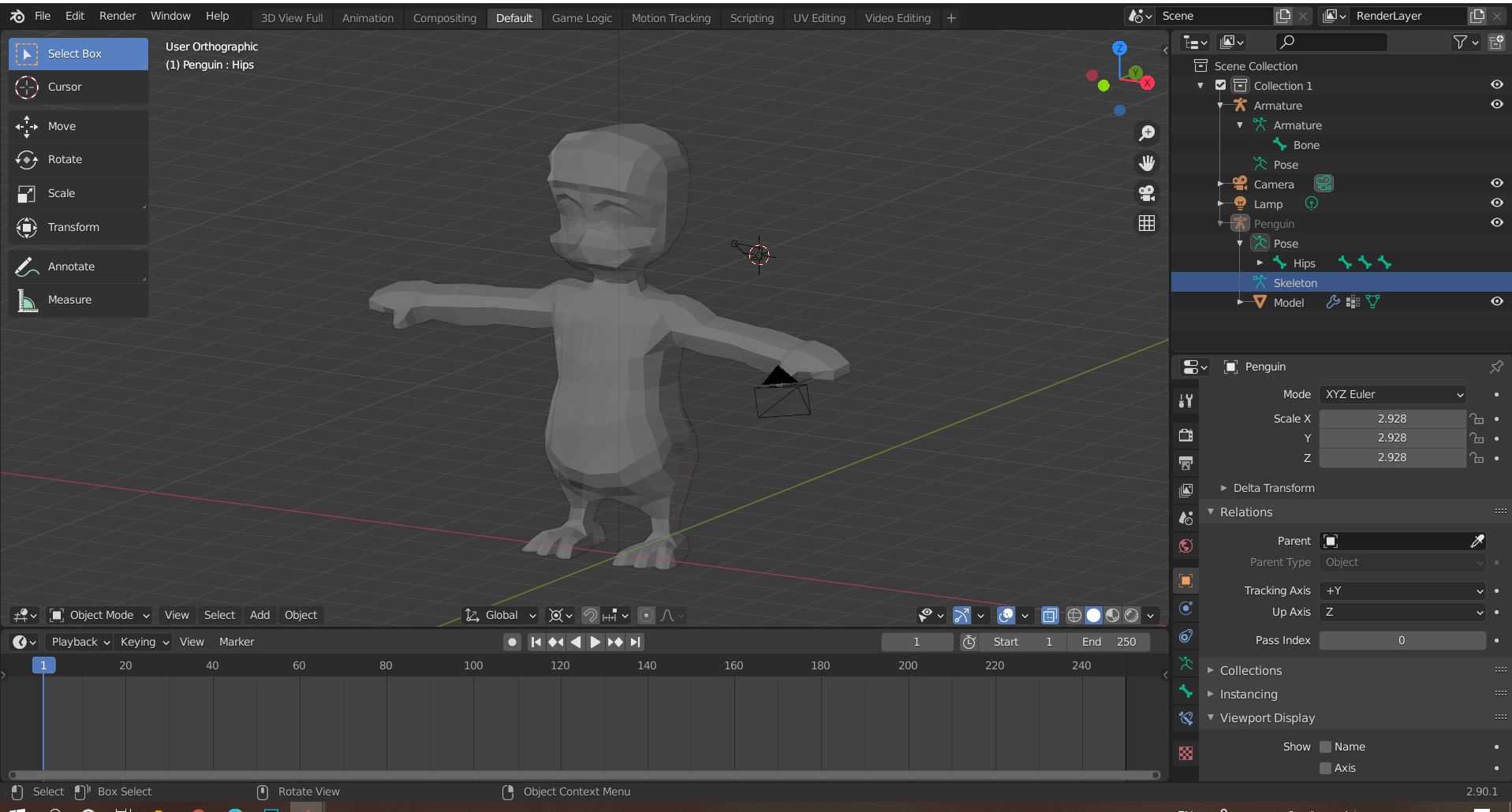Image resolution: width=1512 pixels, height=812 pixels.
Task: Enable the Show Axis checkbox
Action: (x=1326, y=768)
